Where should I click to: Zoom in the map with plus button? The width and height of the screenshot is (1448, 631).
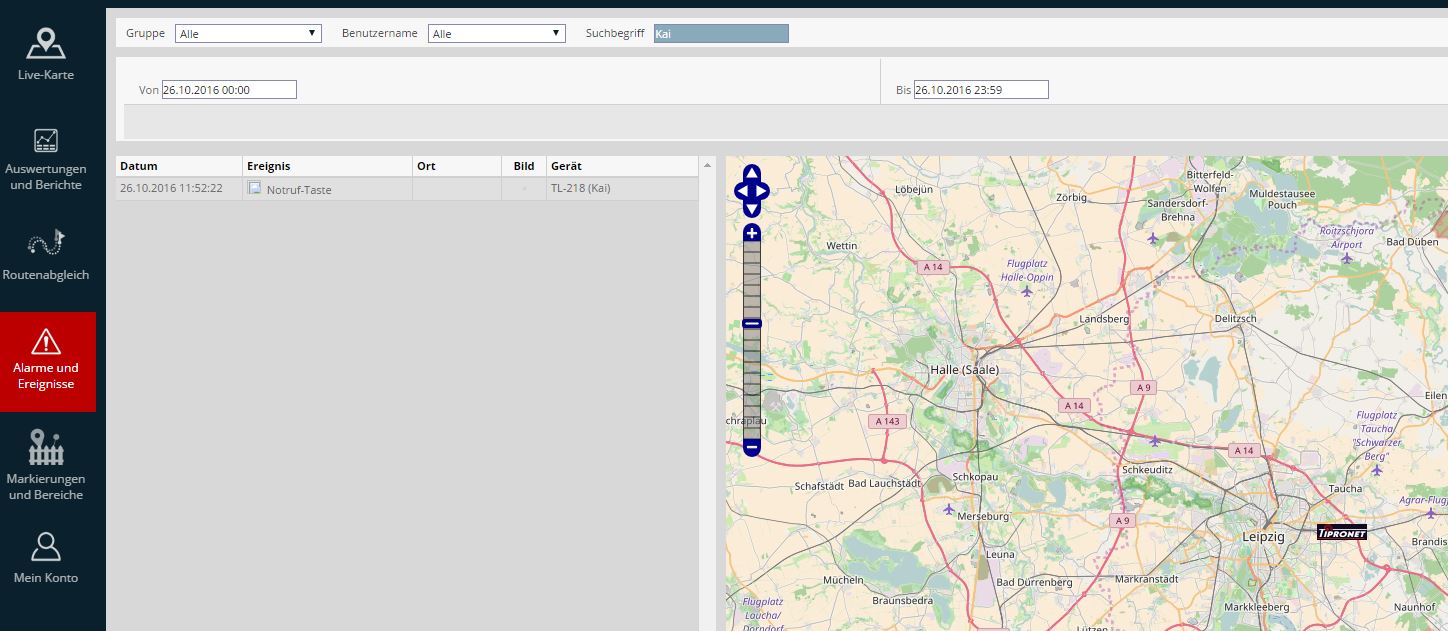pyautogui.click(x=752, y=233)
